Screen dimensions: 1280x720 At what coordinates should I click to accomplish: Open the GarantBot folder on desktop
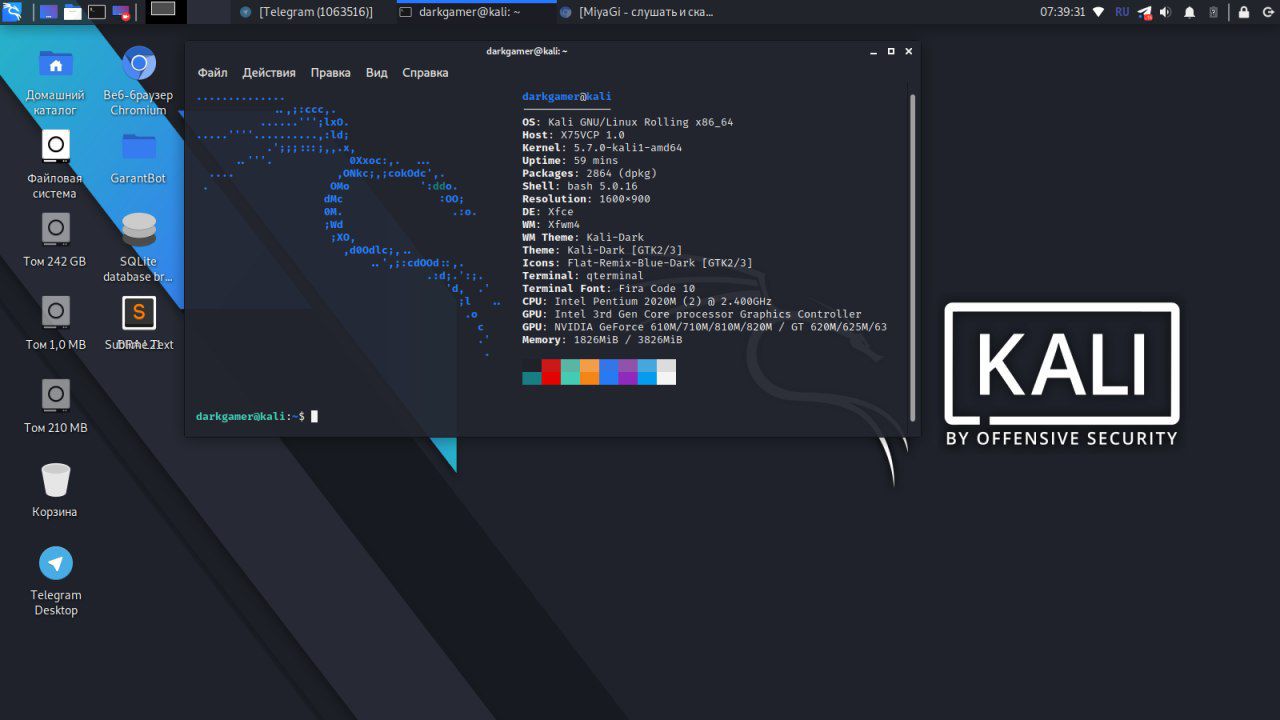[x=138, y=157]
